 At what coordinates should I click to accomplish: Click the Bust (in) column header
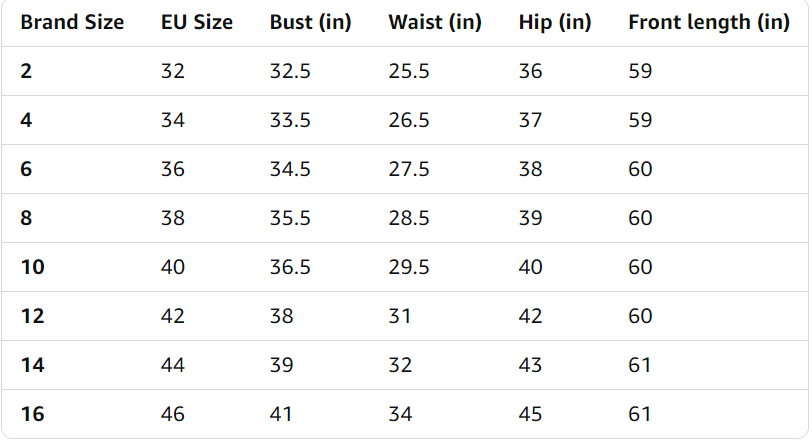pyautogui.click(x=310, y=22)
